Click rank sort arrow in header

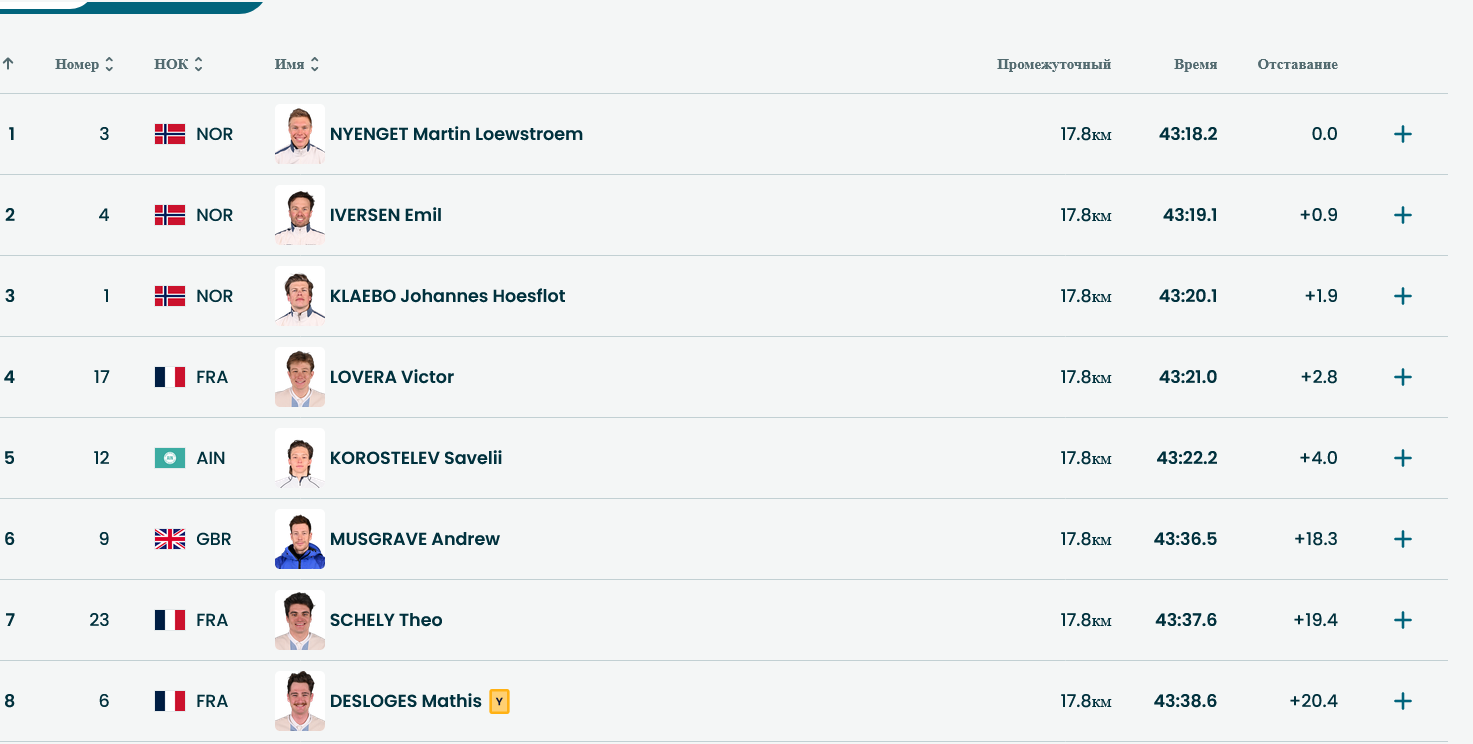(8, 64)
